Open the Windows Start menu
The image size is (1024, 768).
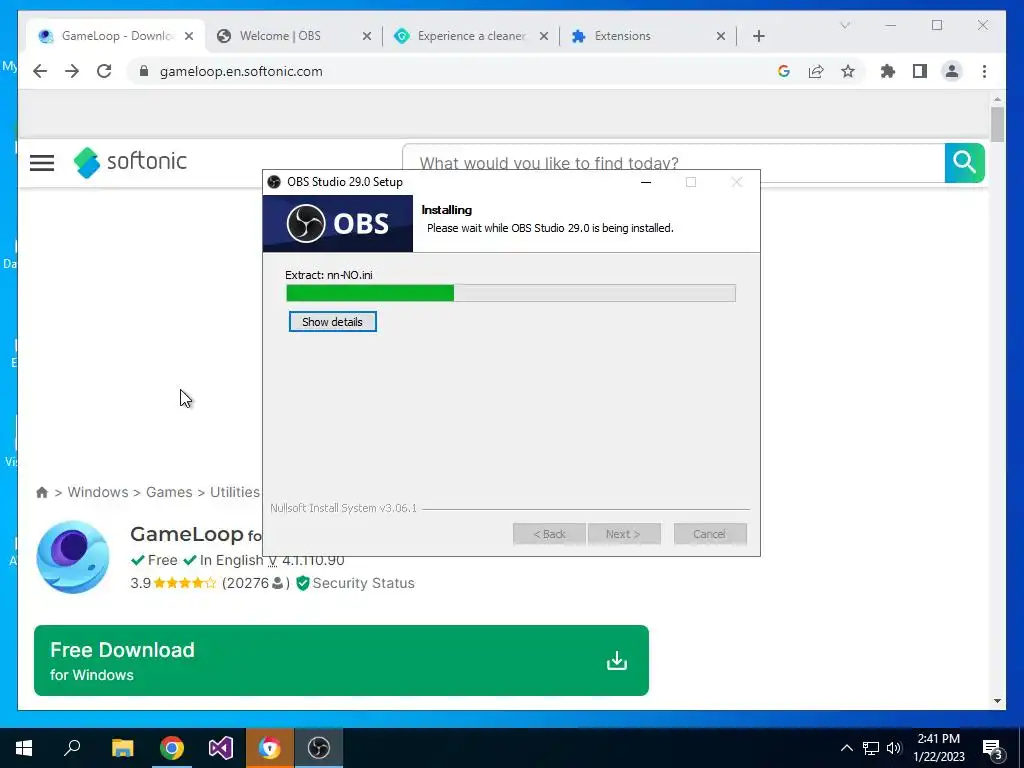(24, 748)
